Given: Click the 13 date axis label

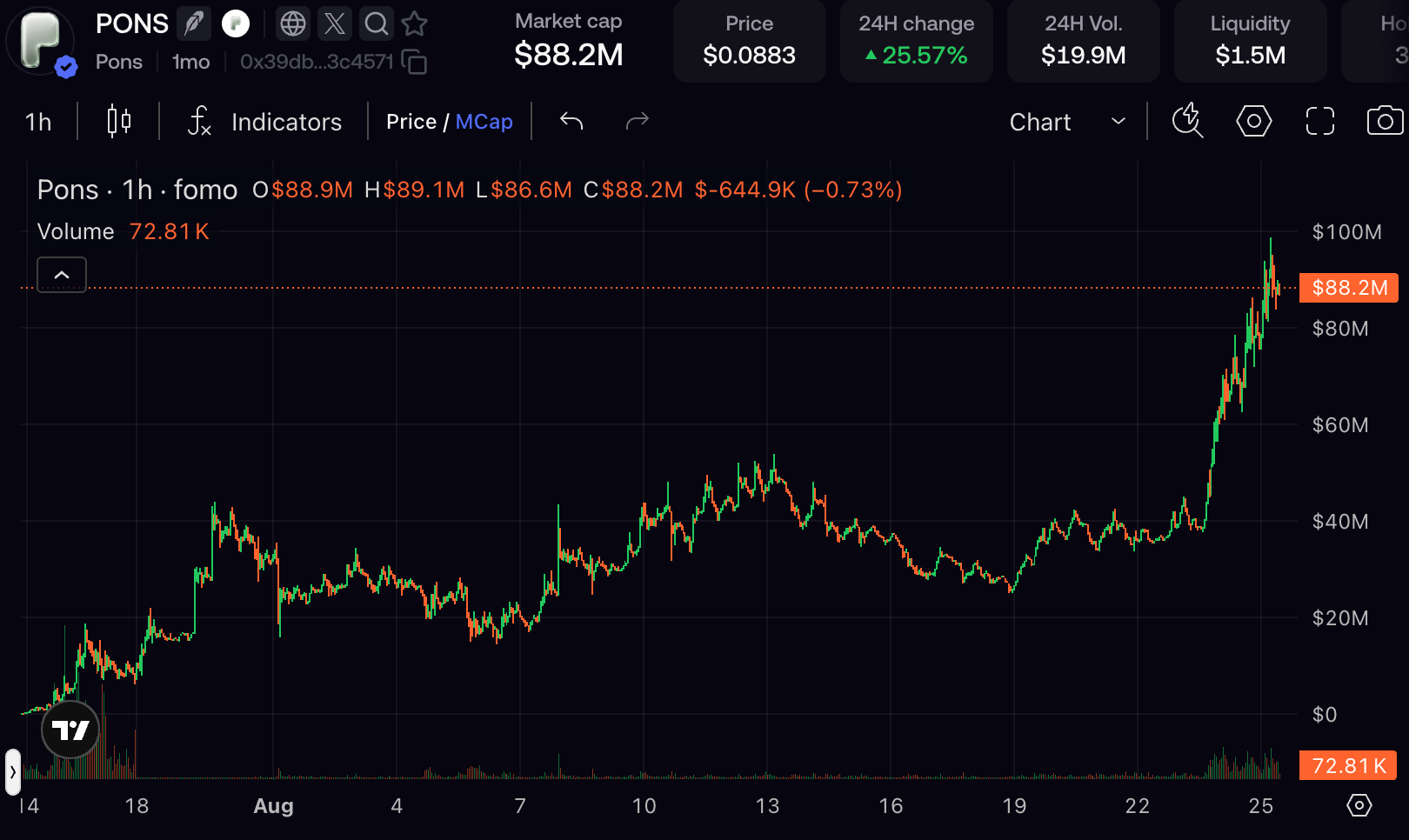Looking at the screenshot, I should [x=767, y=806].
